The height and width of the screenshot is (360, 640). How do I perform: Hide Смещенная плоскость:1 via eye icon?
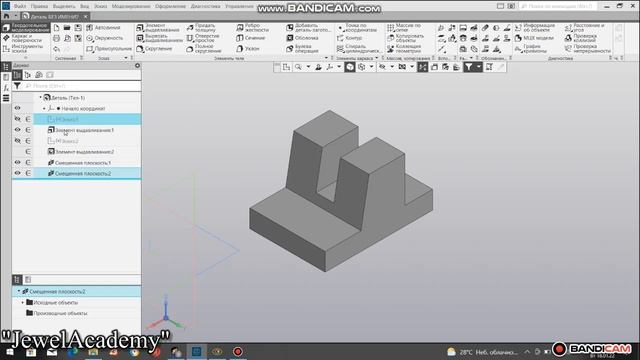coord(18,162)
